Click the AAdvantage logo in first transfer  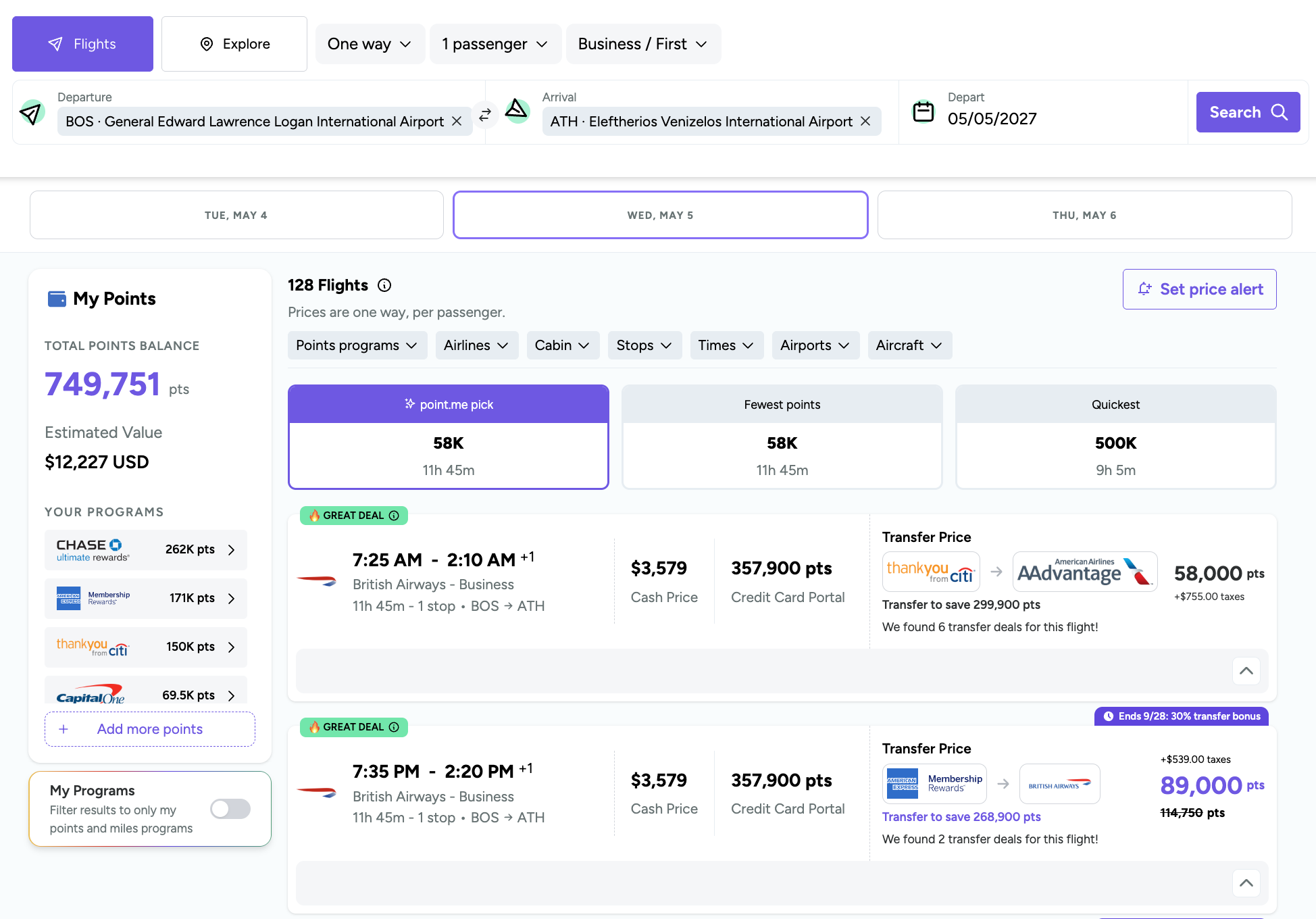pos(1085,572)
